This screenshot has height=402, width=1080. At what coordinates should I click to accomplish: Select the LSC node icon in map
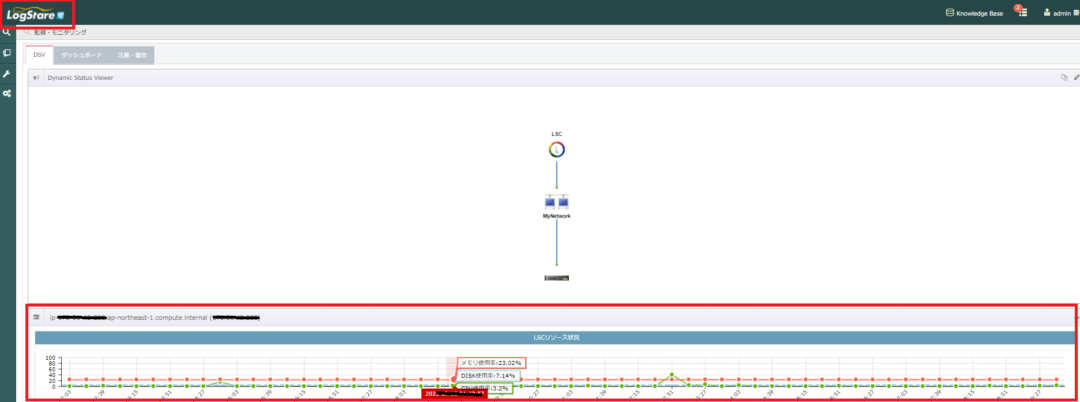(557, 150)
